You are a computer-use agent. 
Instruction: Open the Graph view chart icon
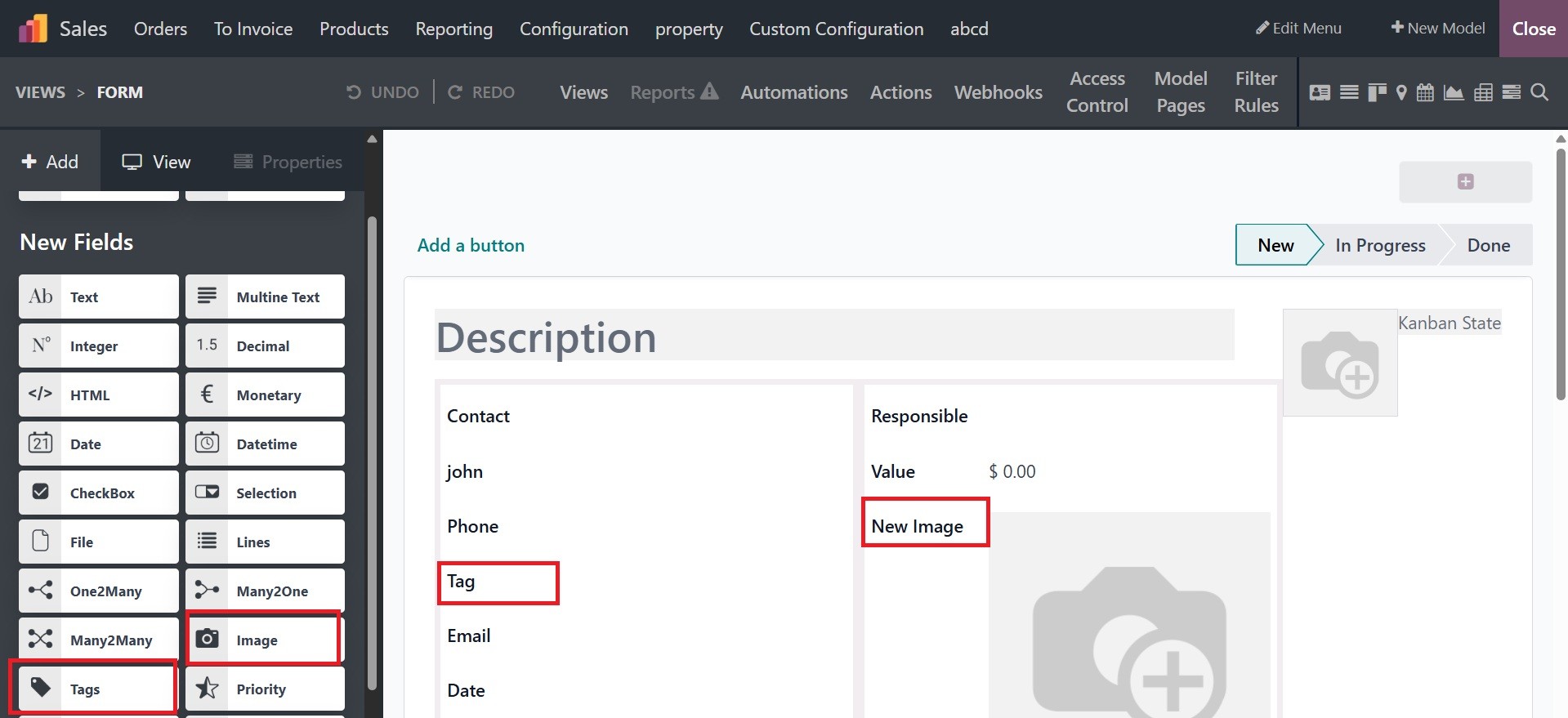(x=1454, y=92)
